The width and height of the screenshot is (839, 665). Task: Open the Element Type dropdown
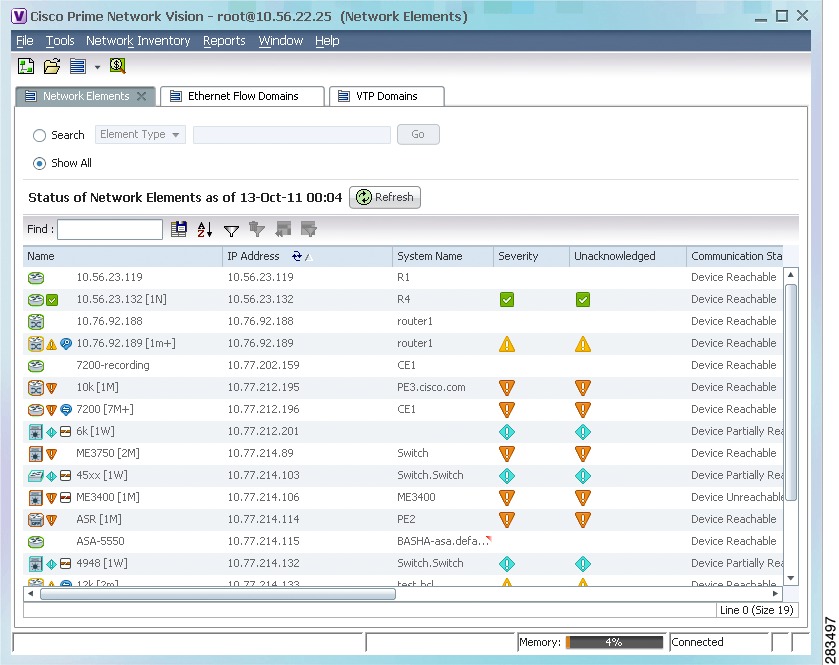point(140,134)
